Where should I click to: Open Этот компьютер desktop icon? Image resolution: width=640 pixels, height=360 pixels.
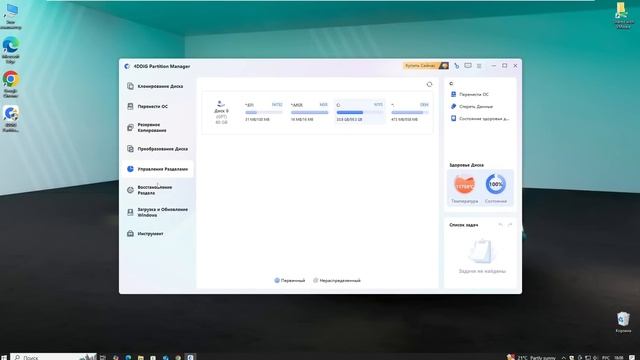coord(11,16)
